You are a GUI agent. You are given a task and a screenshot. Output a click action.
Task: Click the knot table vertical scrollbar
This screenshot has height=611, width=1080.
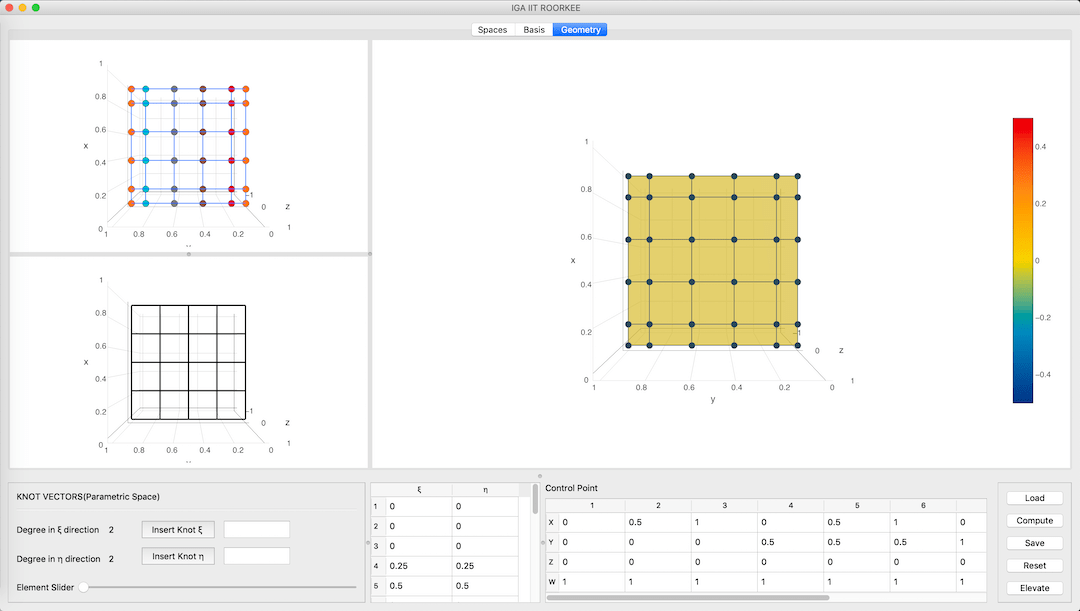[535, 499]
